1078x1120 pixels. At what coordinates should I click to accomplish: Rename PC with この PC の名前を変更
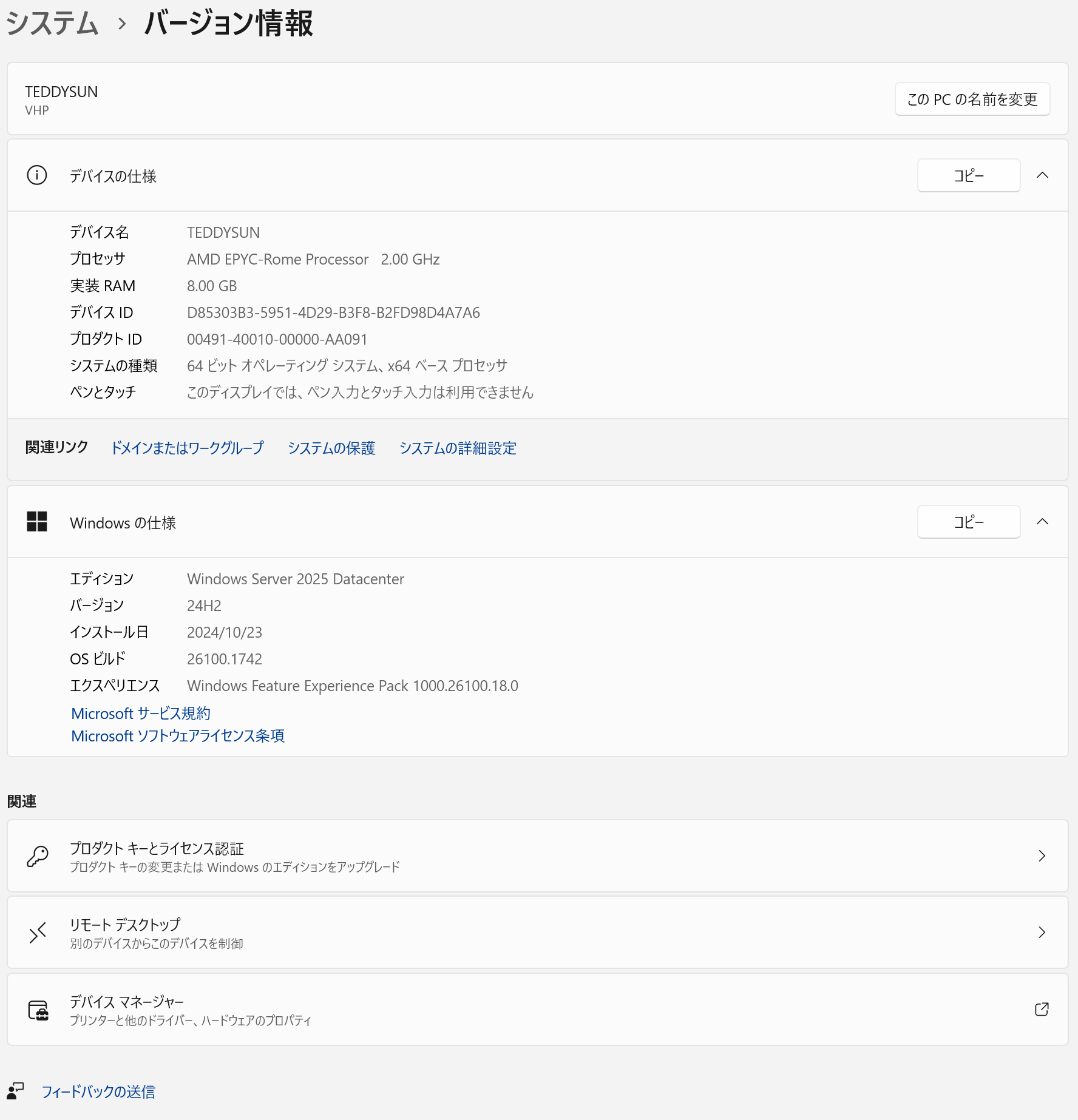972,99
